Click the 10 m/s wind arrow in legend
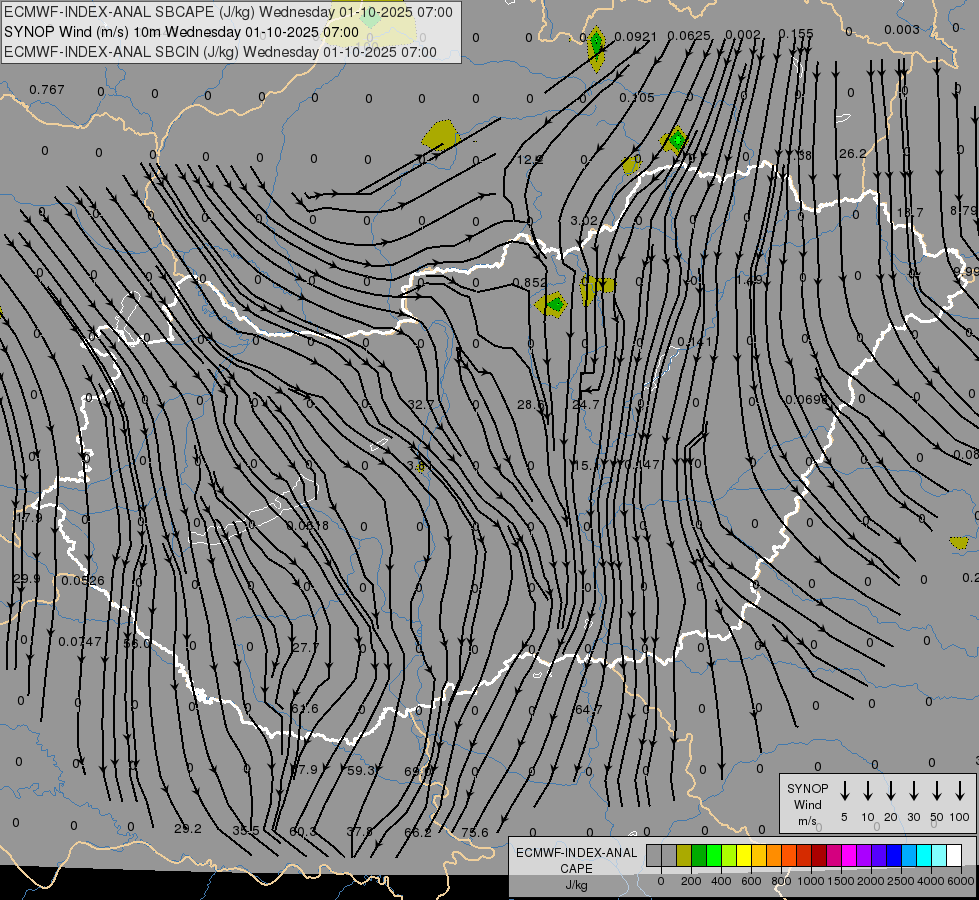 tap(868, 791)
